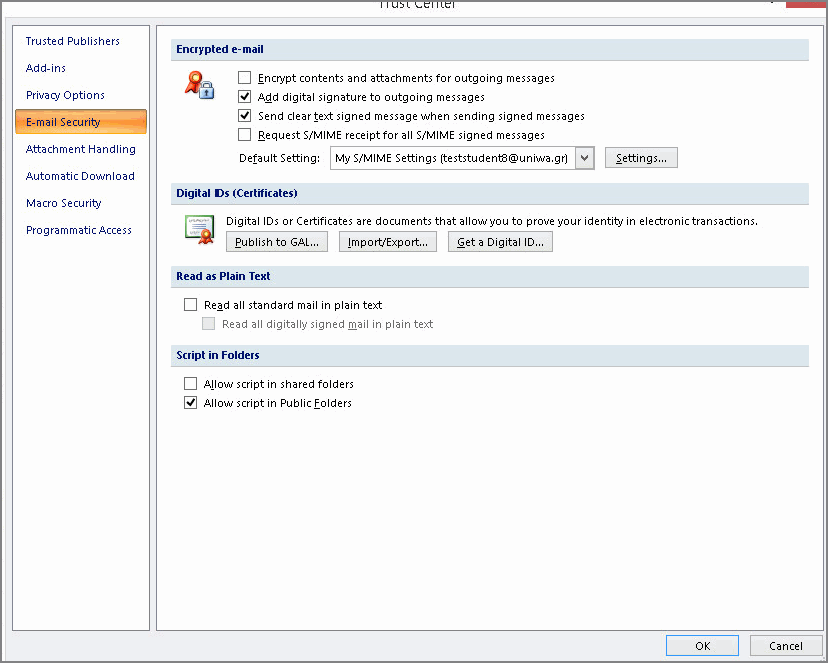Uncheck Allow script in Public Folders

191,403
